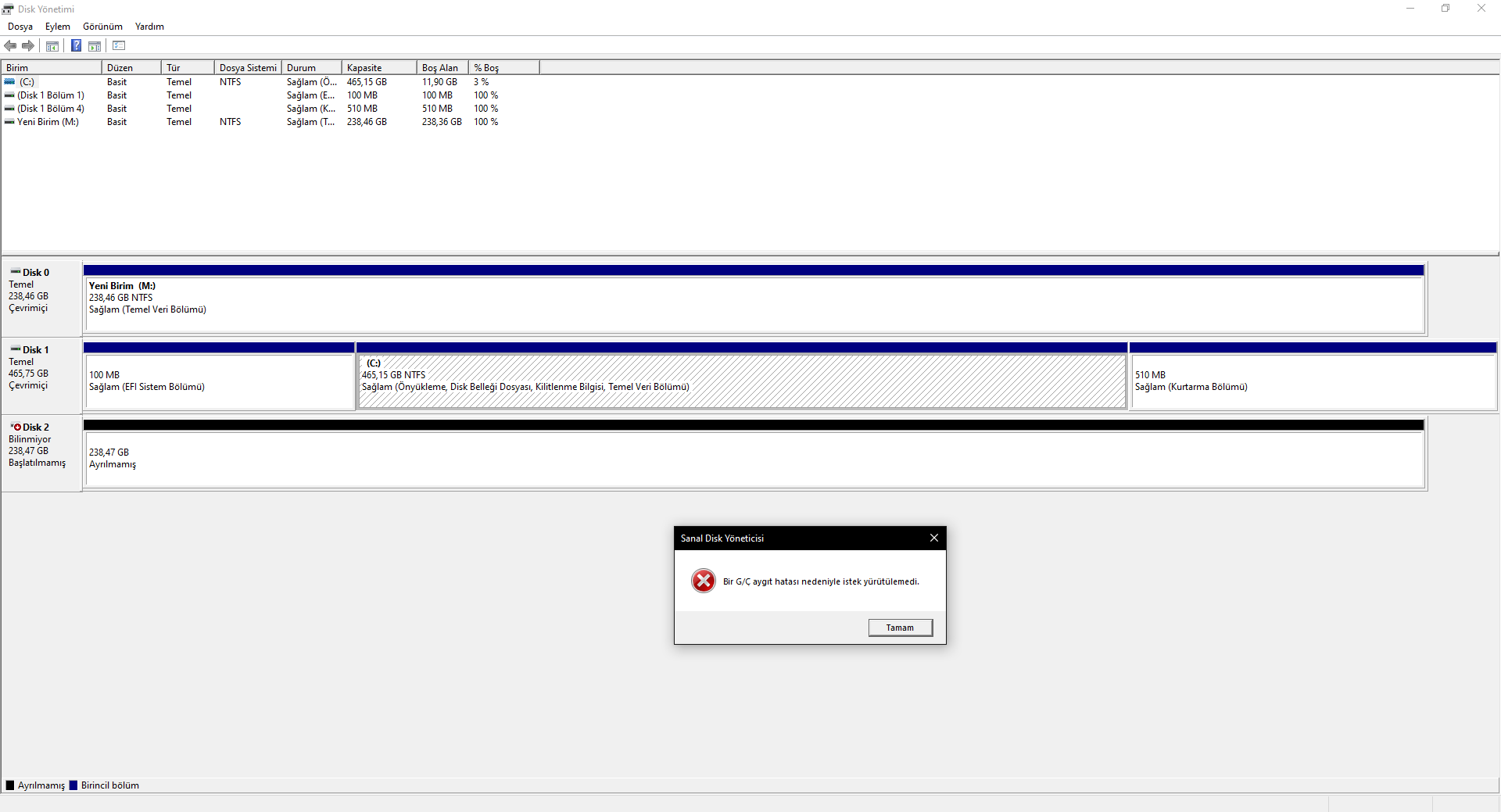Image resolution: width=1501 pixels, height=812 pixels.
Task: Select the (C:) 465,15 GB NTFS partition block
Action: click(742, 377)
